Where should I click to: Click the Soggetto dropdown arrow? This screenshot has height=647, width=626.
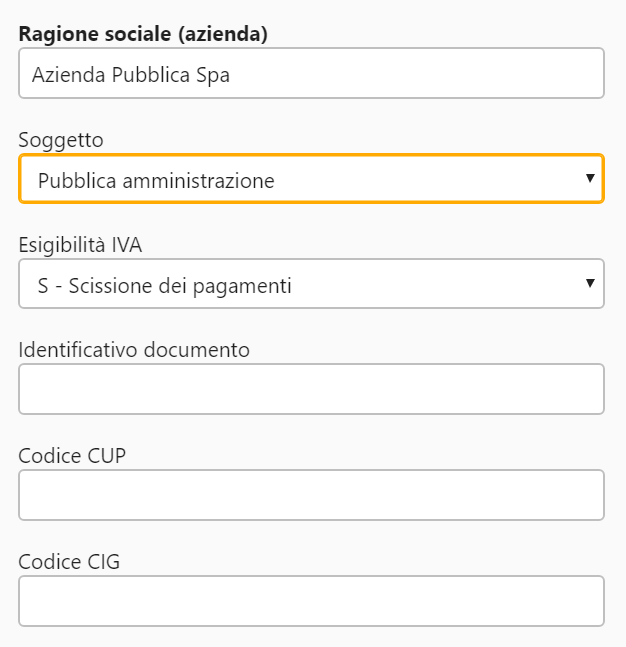tap(590, 179)
